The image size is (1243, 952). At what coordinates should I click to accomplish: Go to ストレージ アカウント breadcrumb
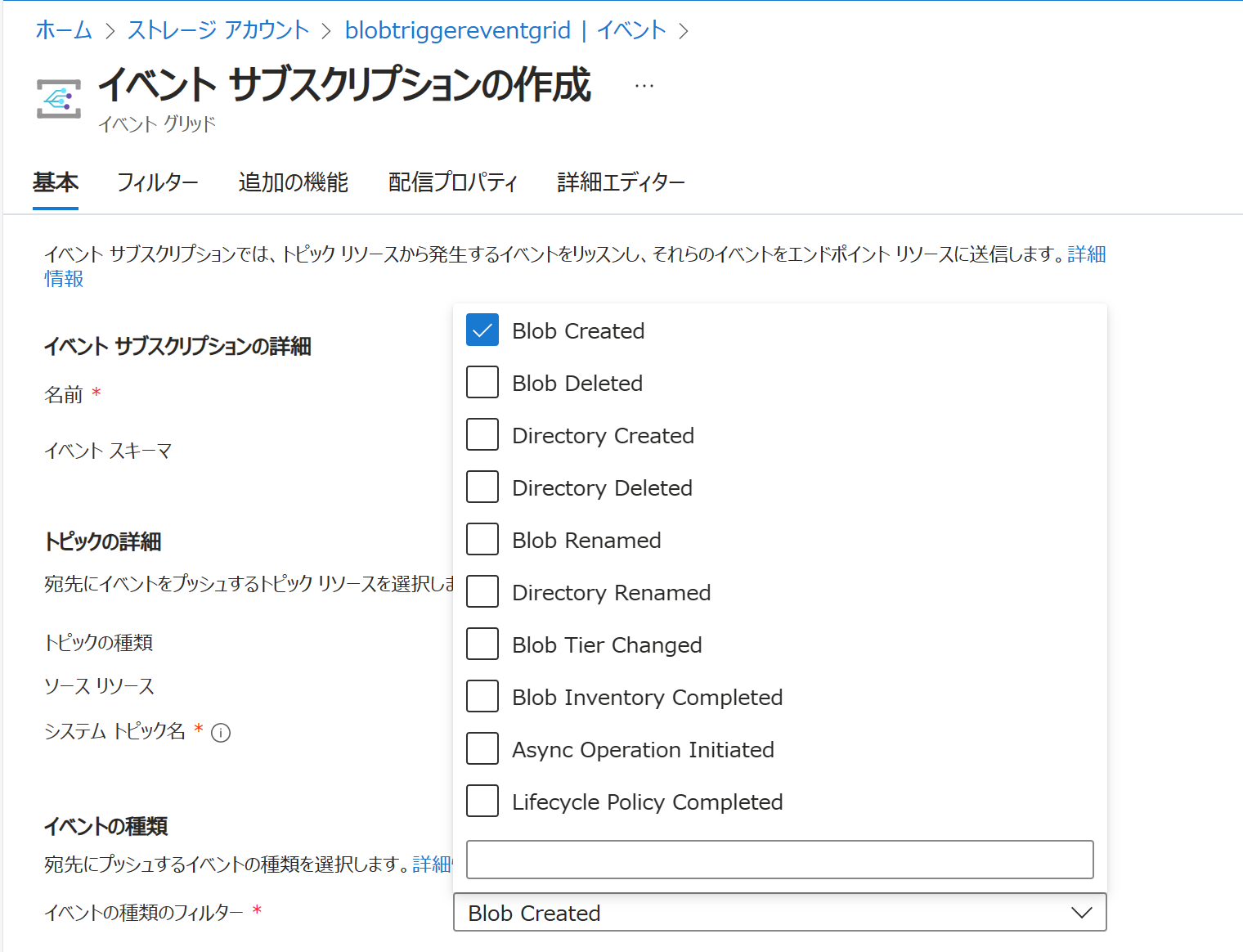(218, 30)
